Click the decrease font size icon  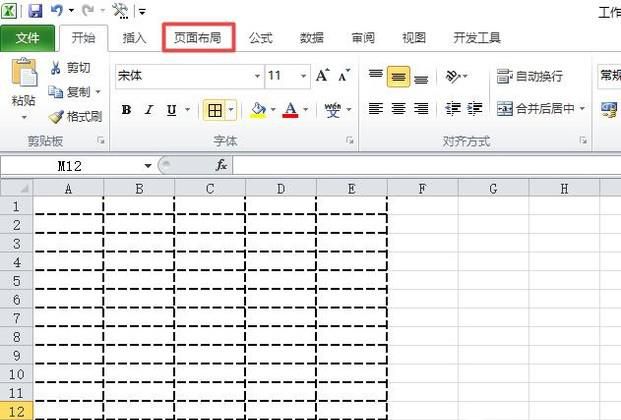point(344,75)
